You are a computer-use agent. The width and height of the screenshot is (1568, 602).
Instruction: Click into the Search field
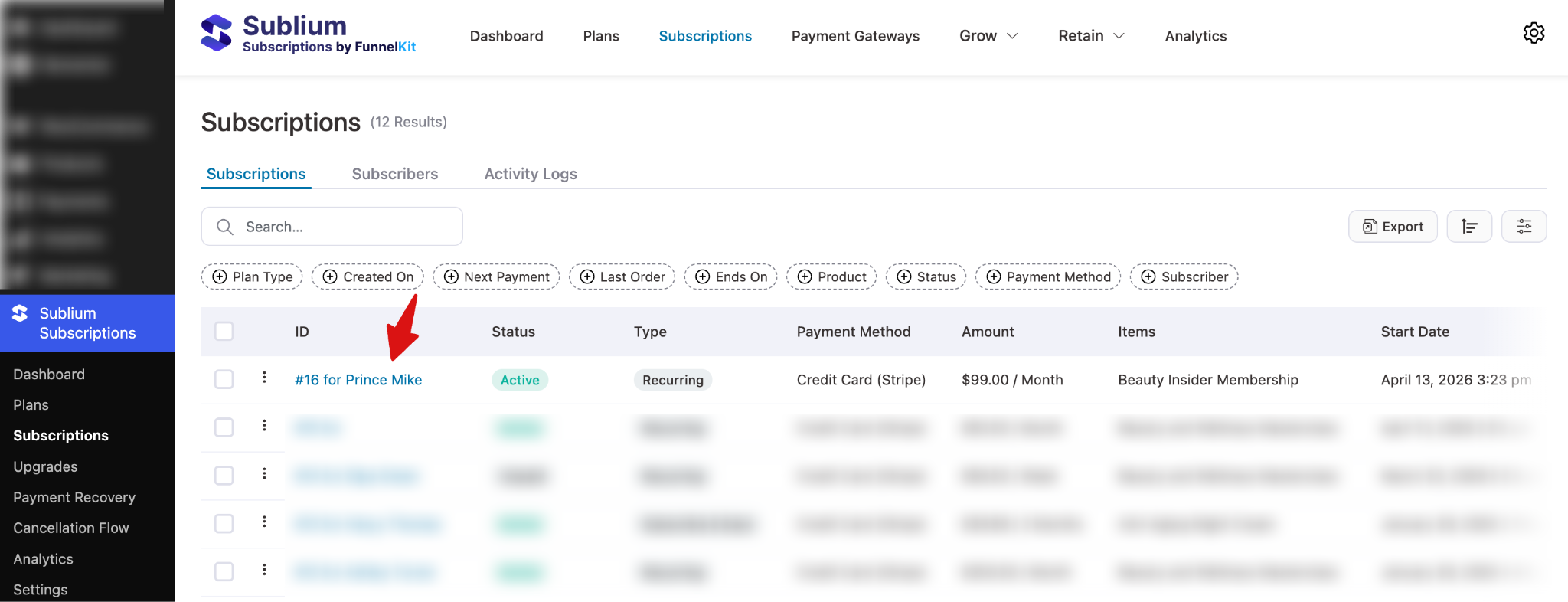click(332, 227)
